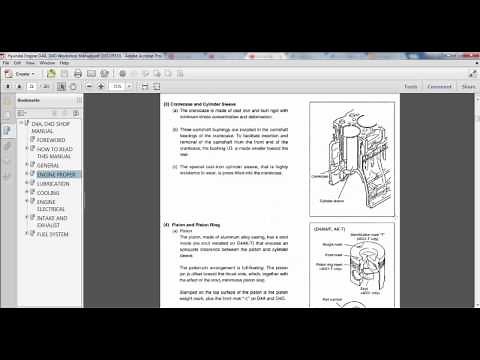The height and width of the screenshot is (360, 480).
Task: Open the File menu
Action: point(6,63)
